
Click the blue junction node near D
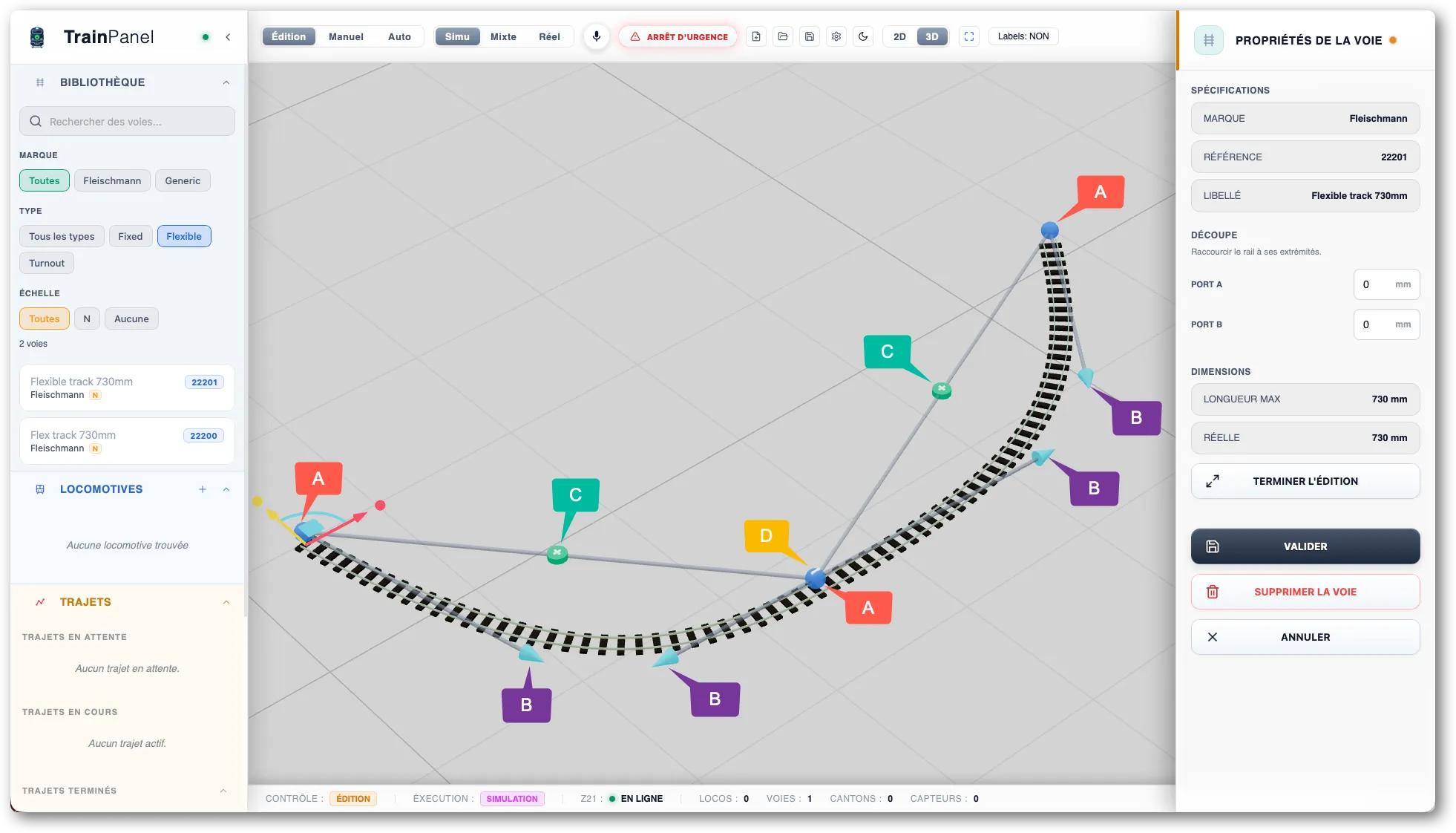point(815,578)
